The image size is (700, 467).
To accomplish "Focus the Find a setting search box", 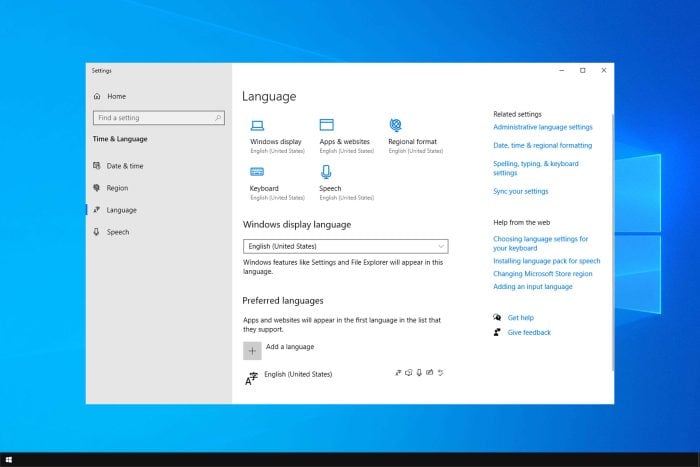I will [x=159, y=118].
